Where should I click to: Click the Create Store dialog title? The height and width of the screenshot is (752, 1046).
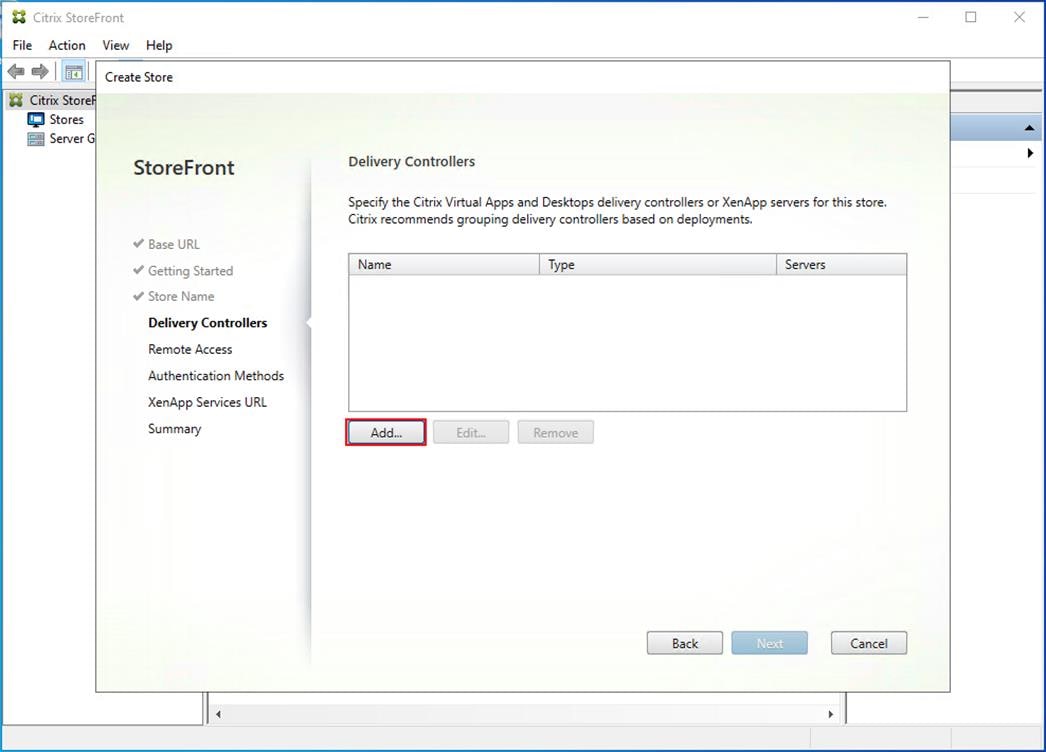[x=139, y=77]
